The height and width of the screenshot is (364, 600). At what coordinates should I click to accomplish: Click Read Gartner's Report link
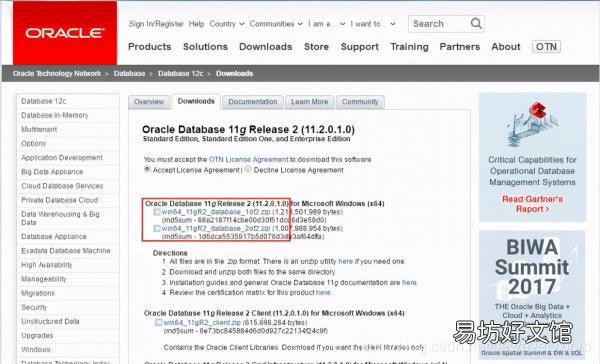[x=532, y=204]
